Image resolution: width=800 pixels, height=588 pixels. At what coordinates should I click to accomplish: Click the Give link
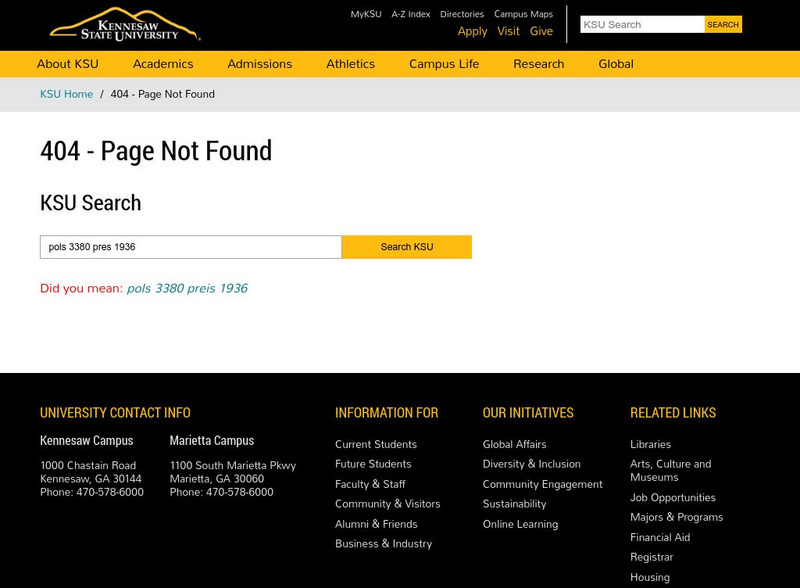click(x=541, y=31)
